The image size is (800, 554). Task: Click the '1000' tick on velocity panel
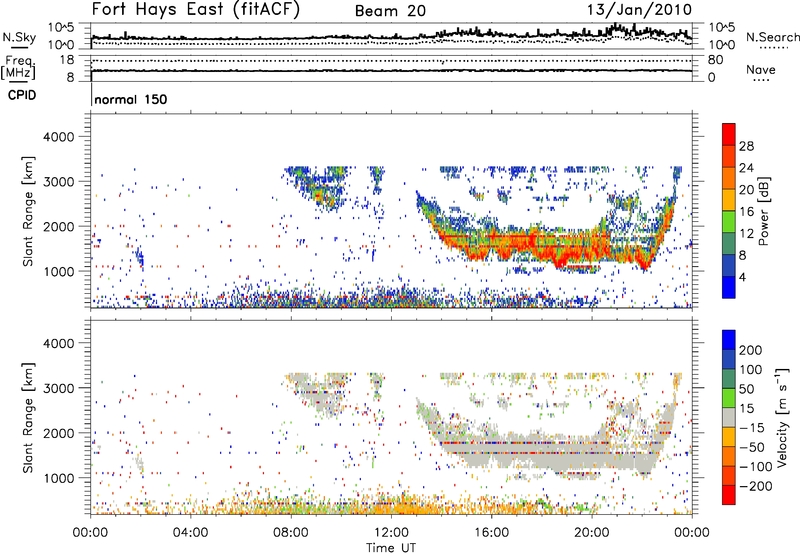tap(58, 478)
